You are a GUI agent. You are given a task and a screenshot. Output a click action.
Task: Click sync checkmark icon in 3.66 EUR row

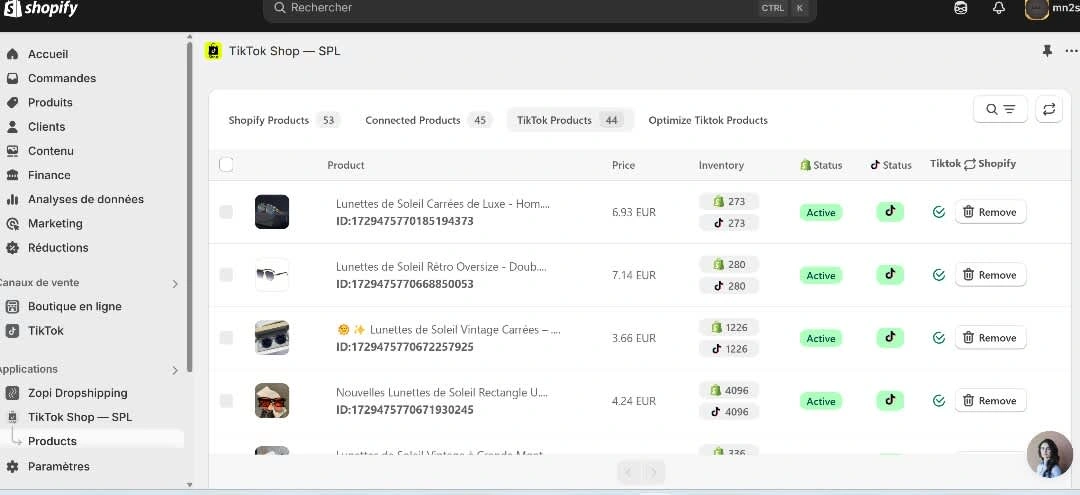tap(938, 338)
